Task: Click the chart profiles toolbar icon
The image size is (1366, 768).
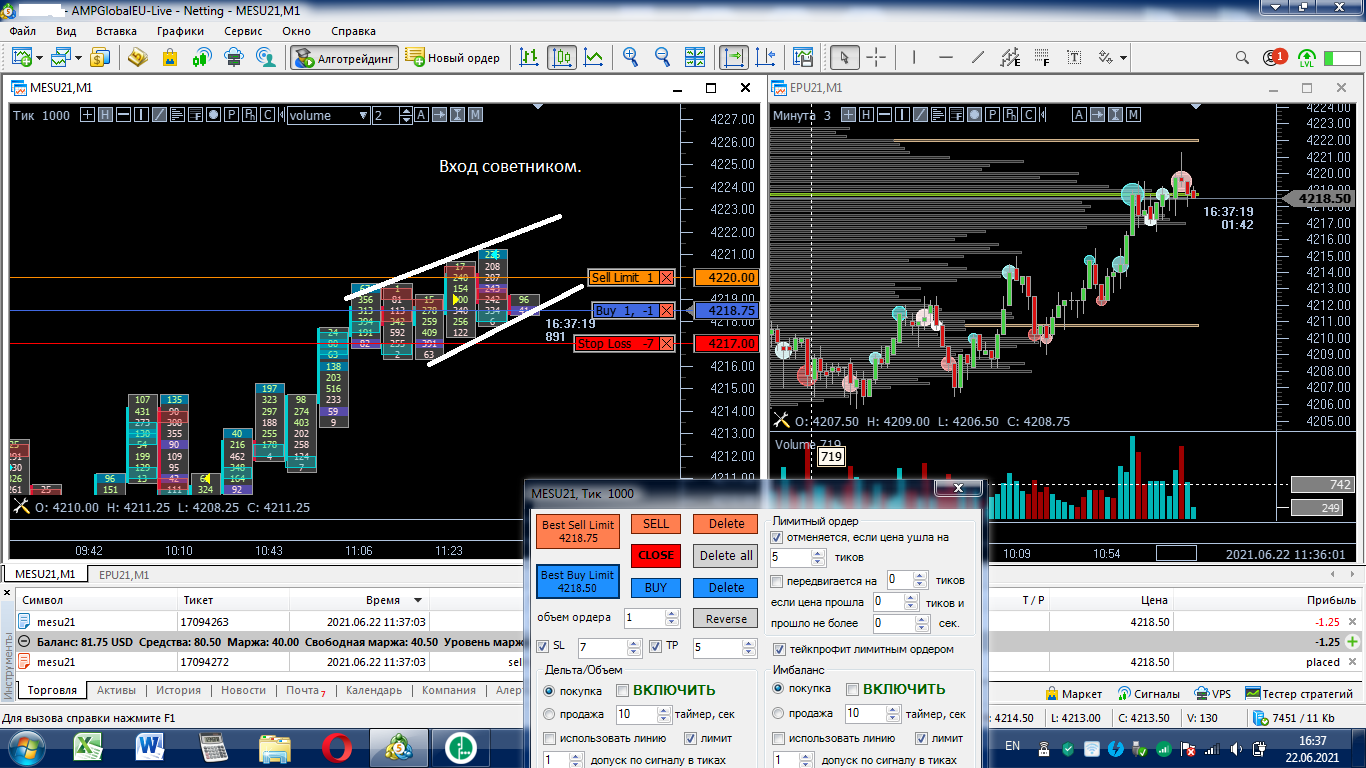Action: click(x=62, y=57)
